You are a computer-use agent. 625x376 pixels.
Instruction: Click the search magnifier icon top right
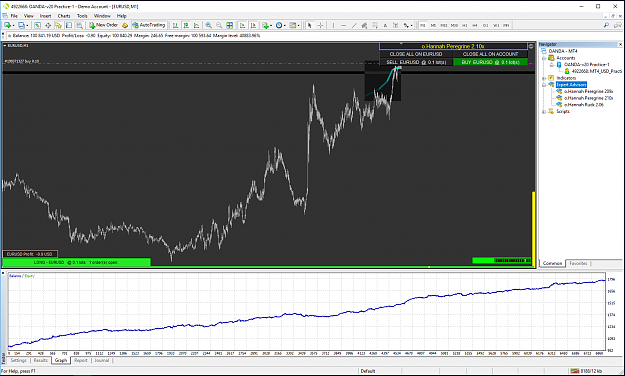click(x=606, y=25)
